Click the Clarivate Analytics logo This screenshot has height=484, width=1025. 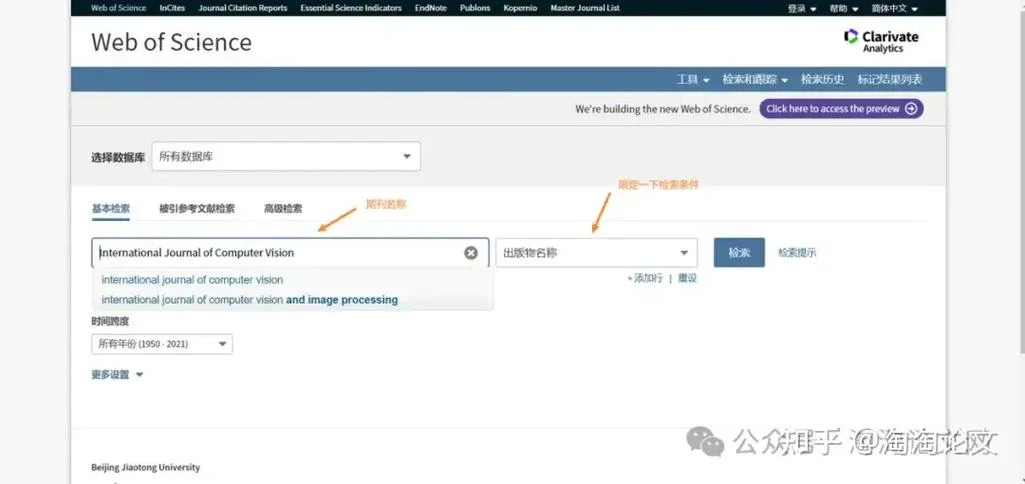point(881,41)
